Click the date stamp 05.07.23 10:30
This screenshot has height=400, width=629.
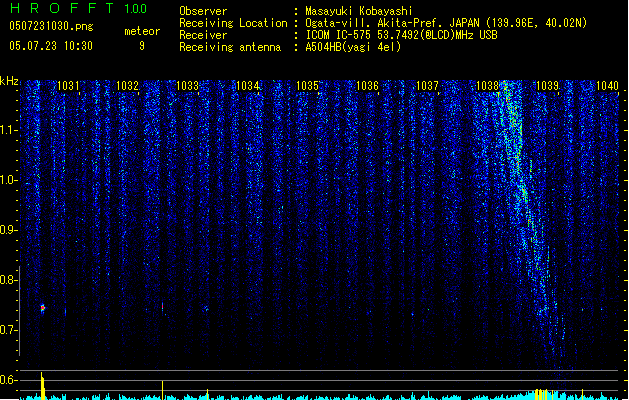point(51,46)
